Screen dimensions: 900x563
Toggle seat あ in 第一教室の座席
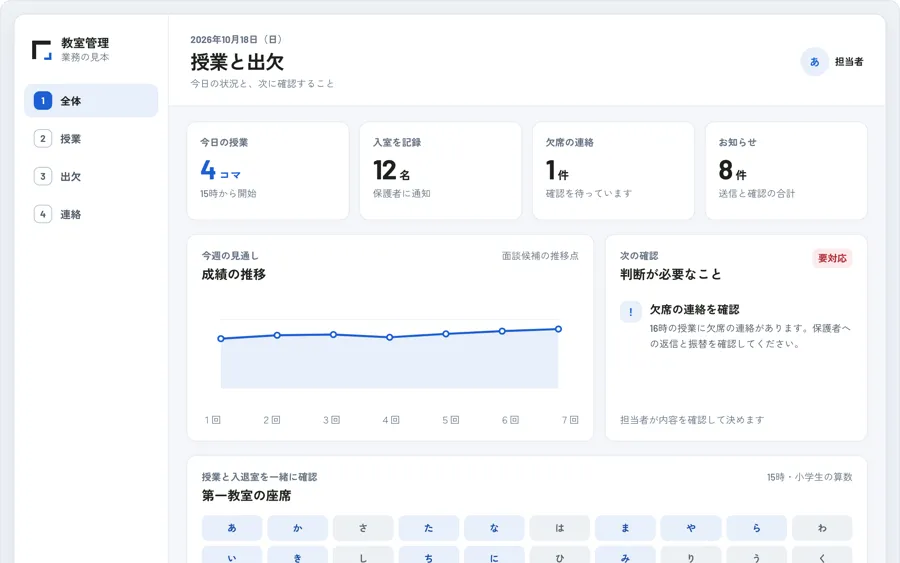[x=232, y=528]
